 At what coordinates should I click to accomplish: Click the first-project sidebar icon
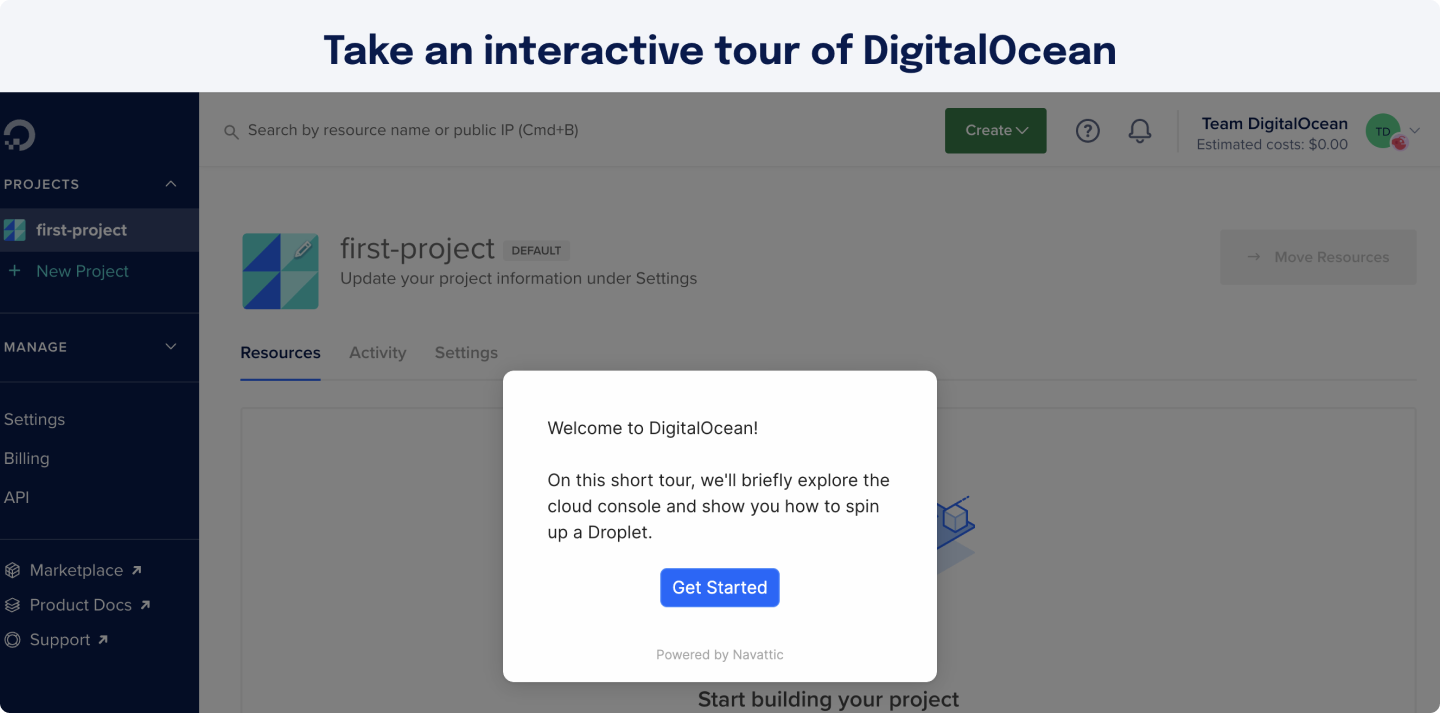pyautogui.click(x=14, y=230)
